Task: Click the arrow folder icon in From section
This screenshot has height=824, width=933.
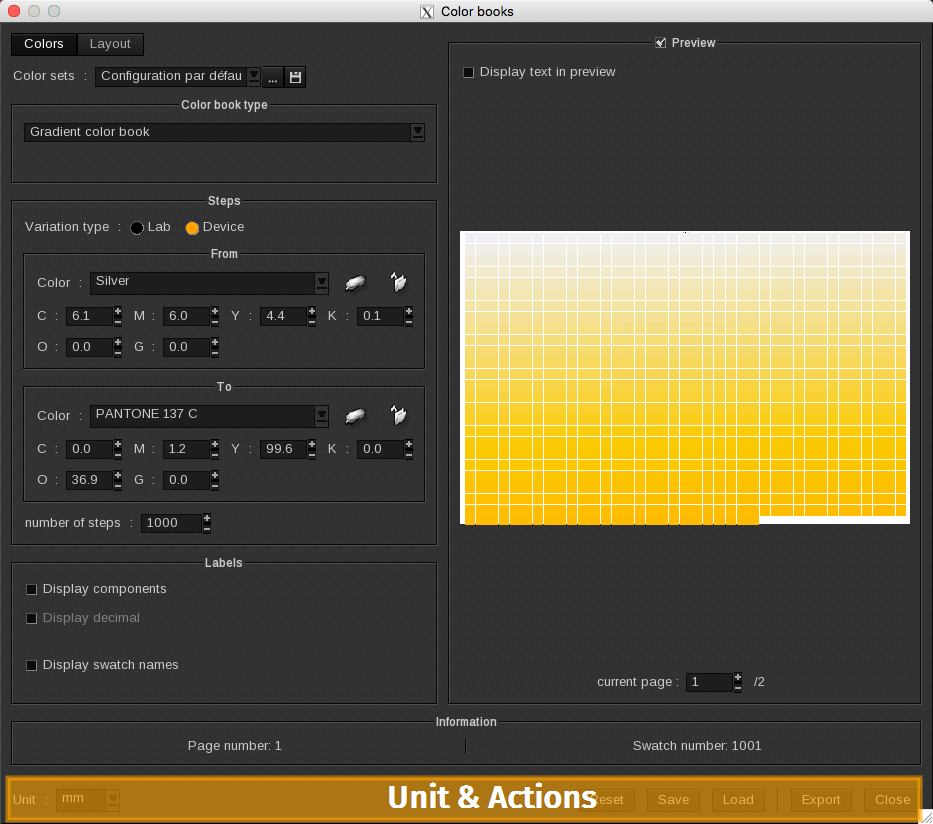Action: 398,284
